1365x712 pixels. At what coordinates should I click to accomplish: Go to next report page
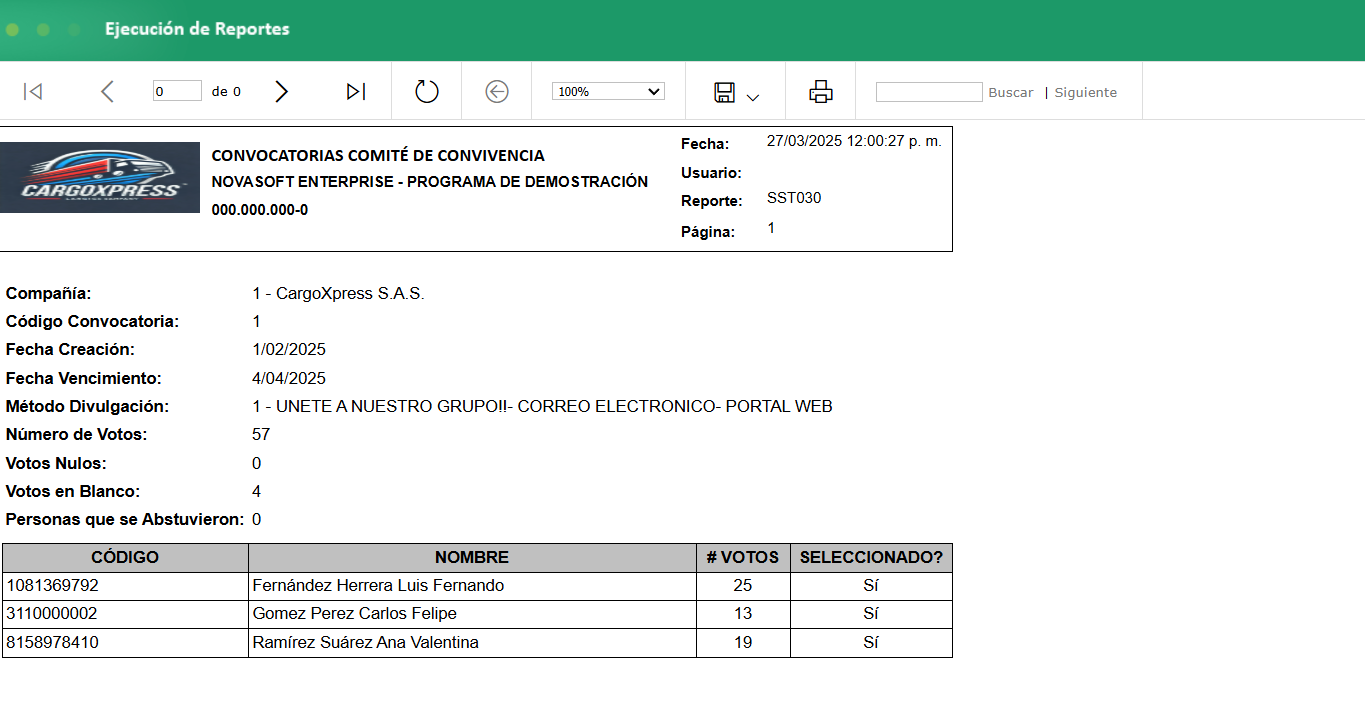tap(282, 92)
